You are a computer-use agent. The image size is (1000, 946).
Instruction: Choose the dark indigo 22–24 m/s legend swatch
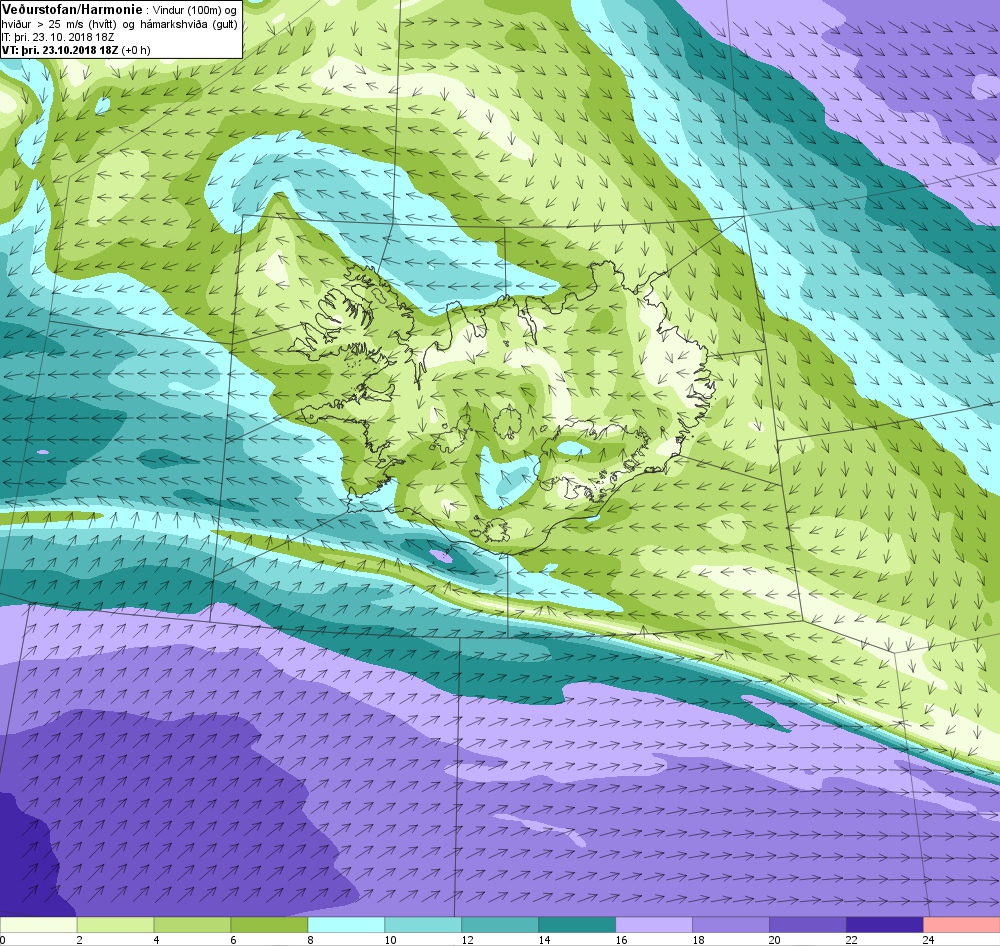pyautogui.click(x=885, y=926)
